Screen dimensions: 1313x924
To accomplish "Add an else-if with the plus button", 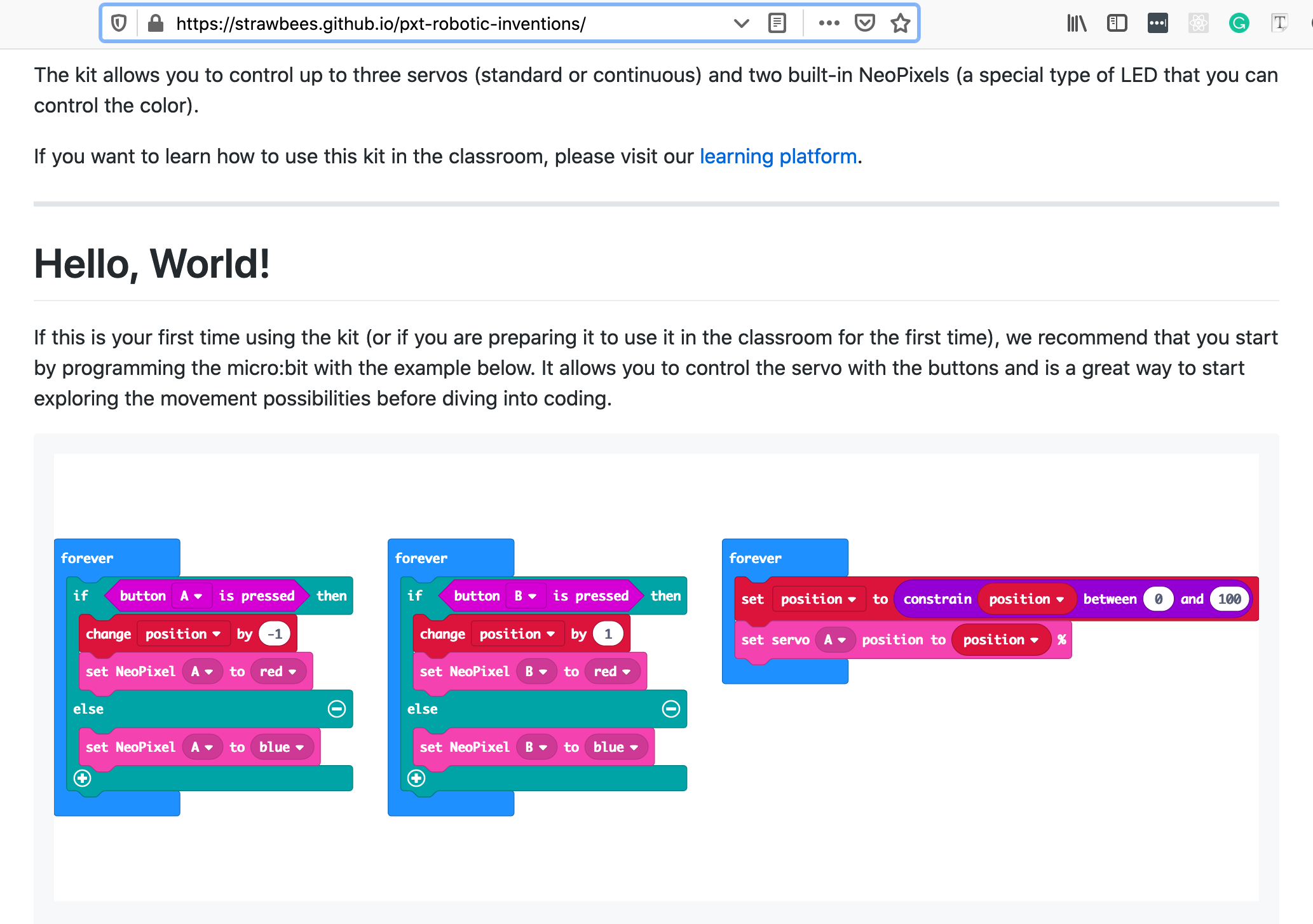I will coord(82,777).
